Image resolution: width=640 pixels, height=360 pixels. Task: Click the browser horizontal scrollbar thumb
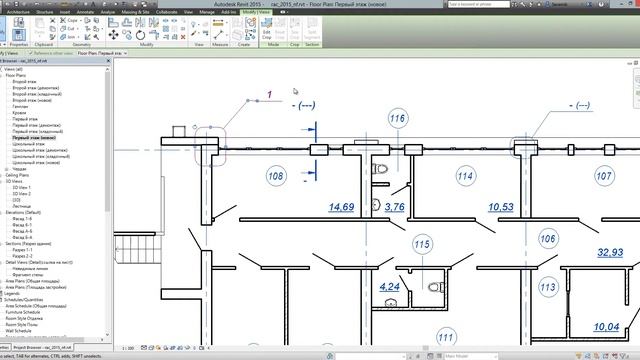pyautogui.click(x=43, y=340)
